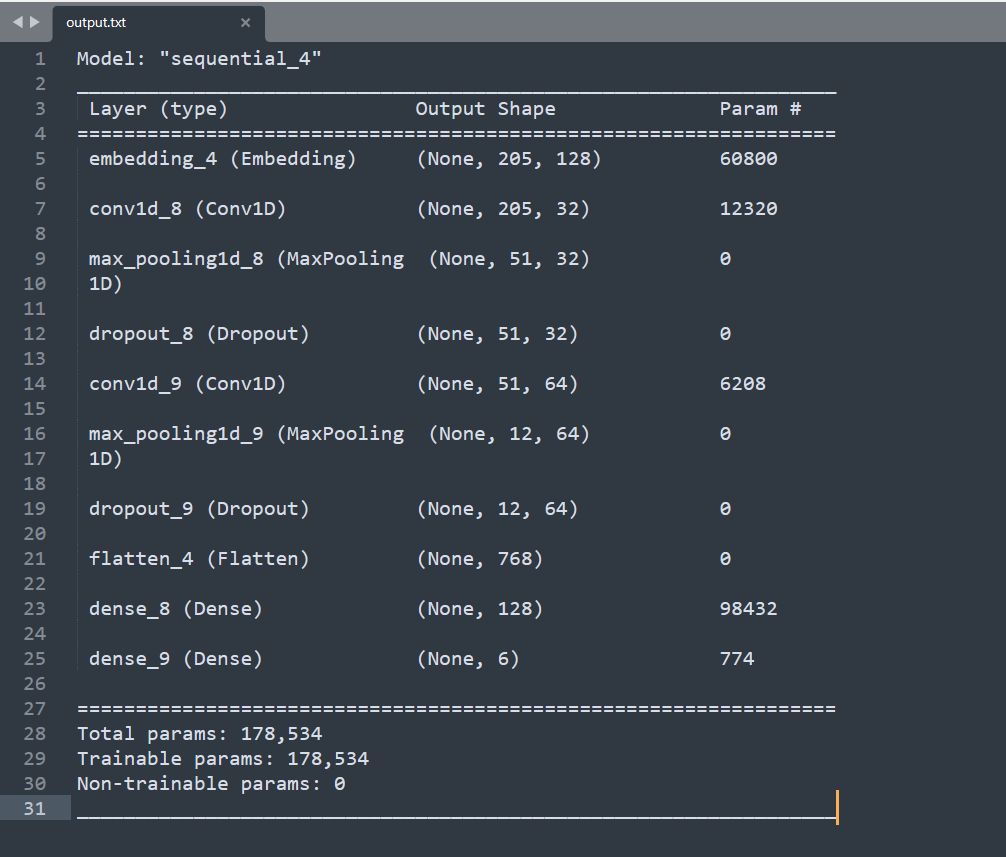
Task: Click line number 14 in the gutter
Action: point(35,384)
